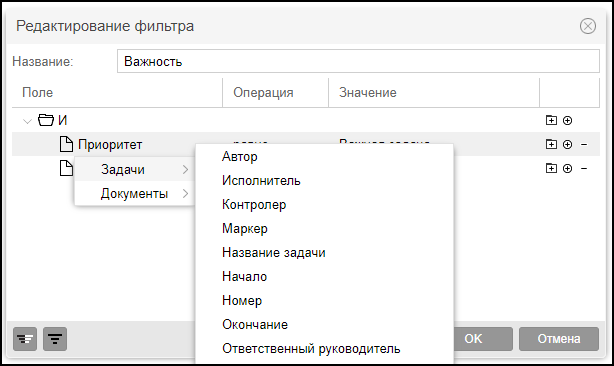Add group icon in the И root row
614x366 pixels.
click(x=551, y=120)
